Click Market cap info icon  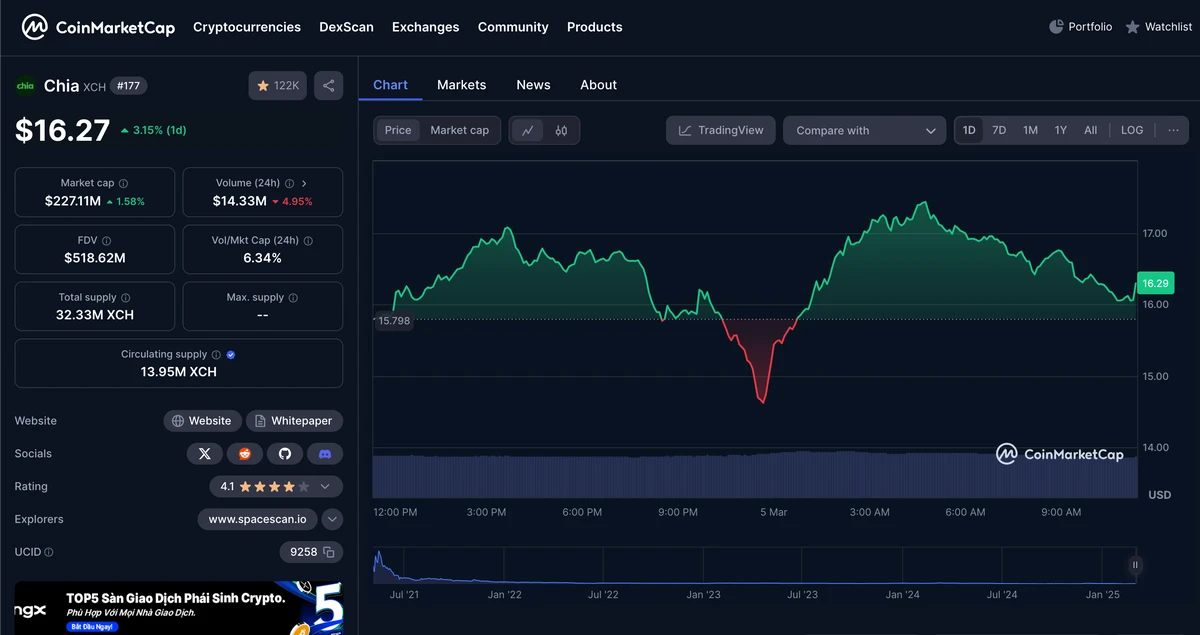click(124, 183)
